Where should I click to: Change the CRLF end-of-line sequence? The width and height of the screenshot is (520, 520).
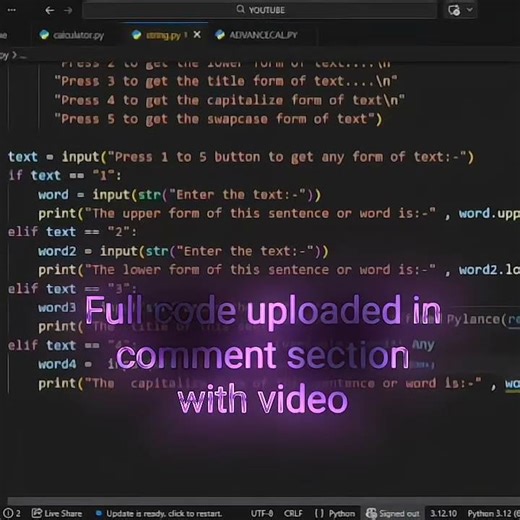tap(293, 513)
